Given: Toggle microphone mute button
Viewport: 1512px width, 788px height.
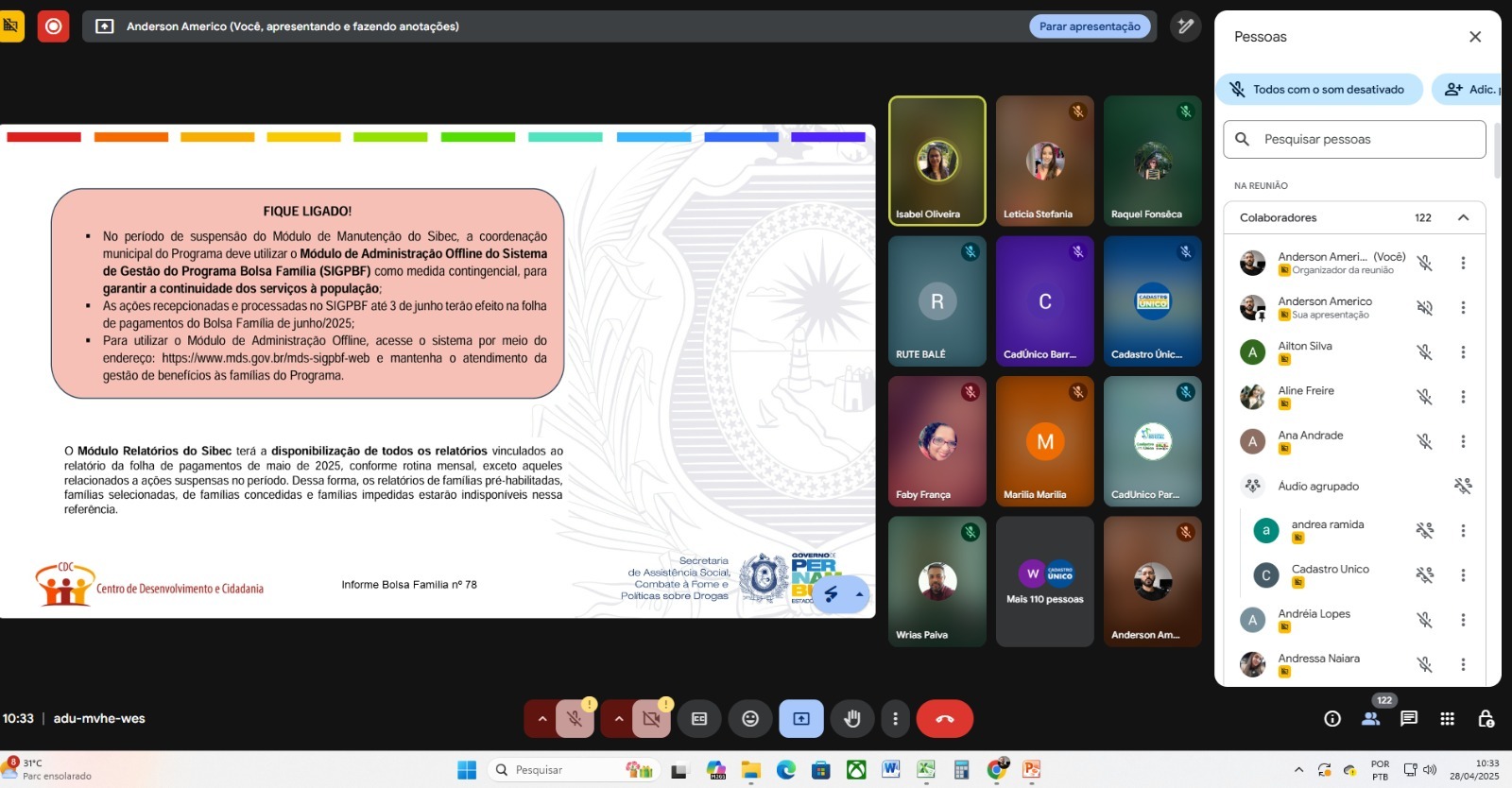Looking at the screenshot, I should click(575, 719).
